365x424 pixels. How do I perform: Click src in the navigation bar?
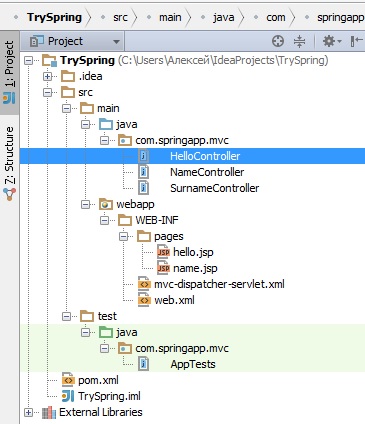point(120,17)
